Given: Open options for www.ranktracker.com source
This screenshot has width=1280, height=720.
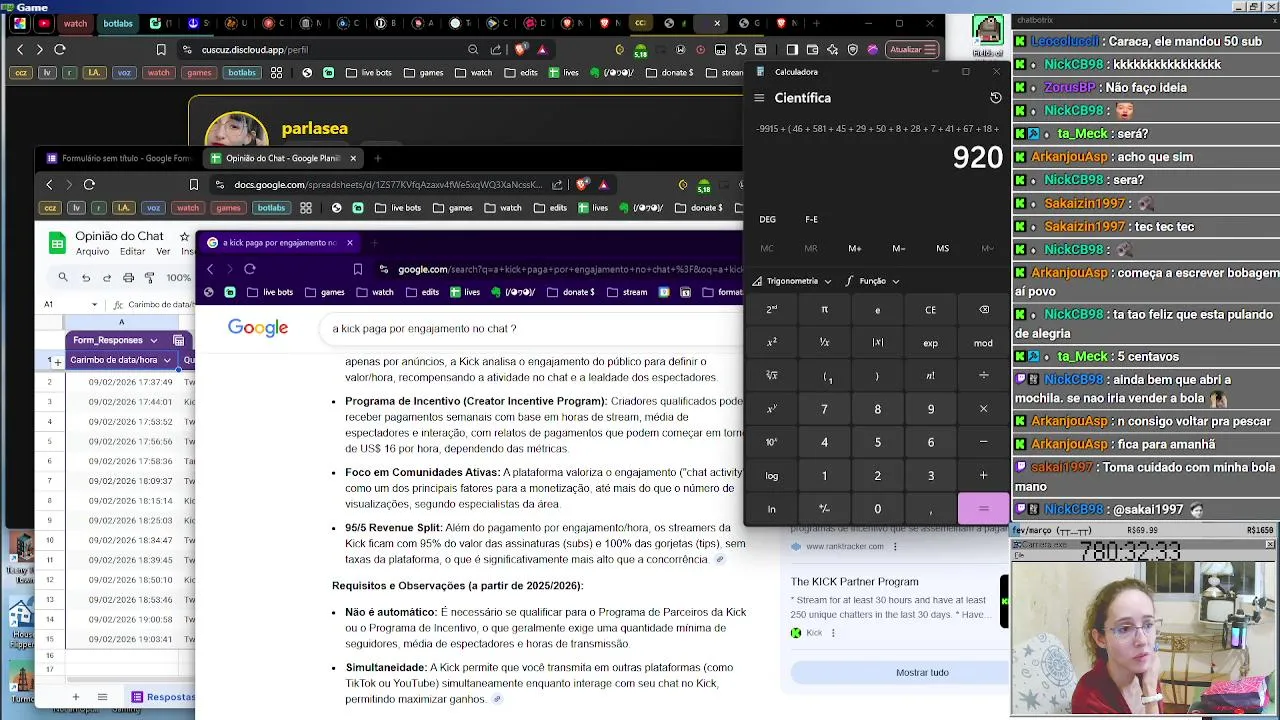Looking at the screenshot, I should (x=895, y=547).
